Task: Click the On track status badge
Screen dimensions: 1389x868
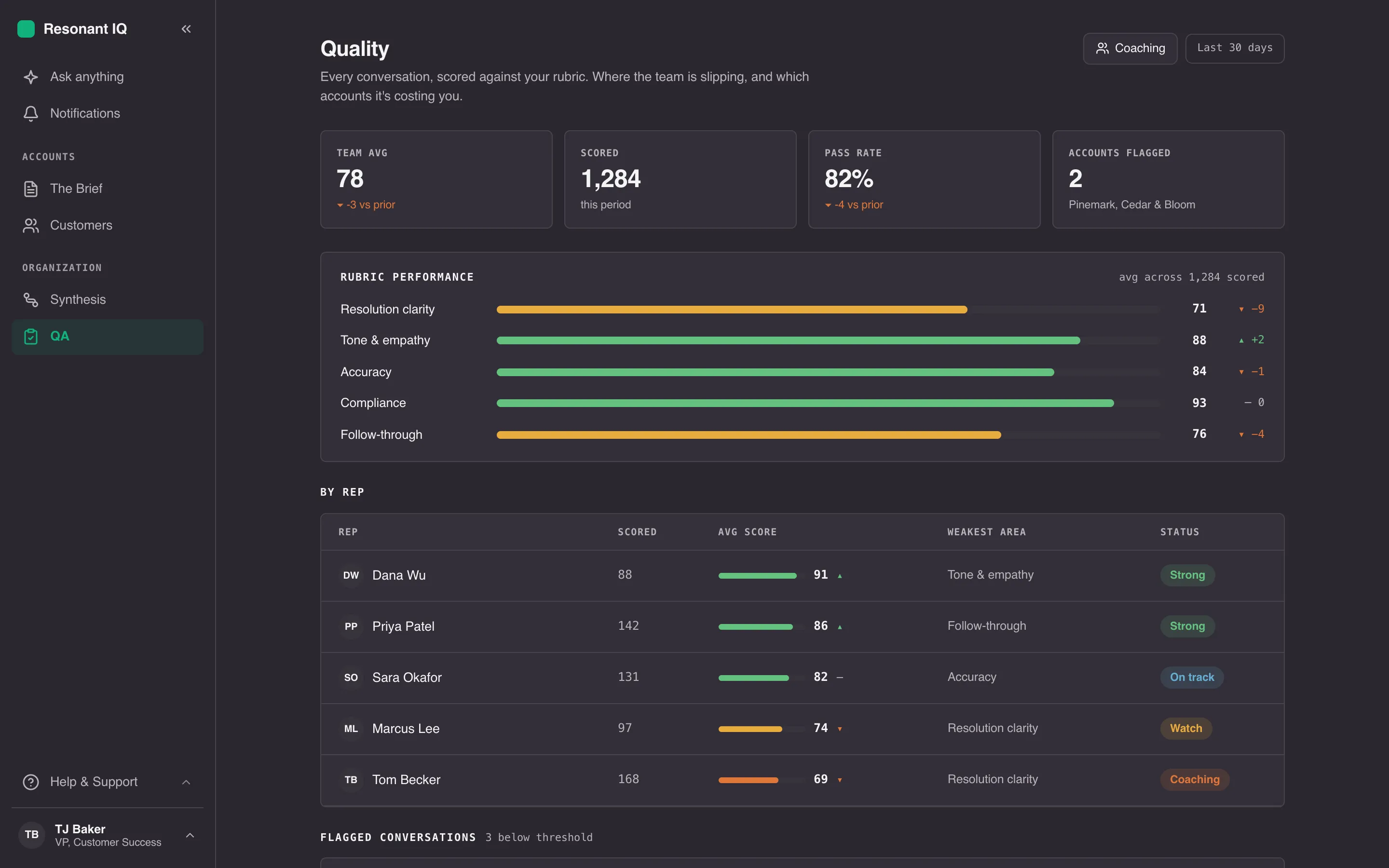Action: [1192, 678]
